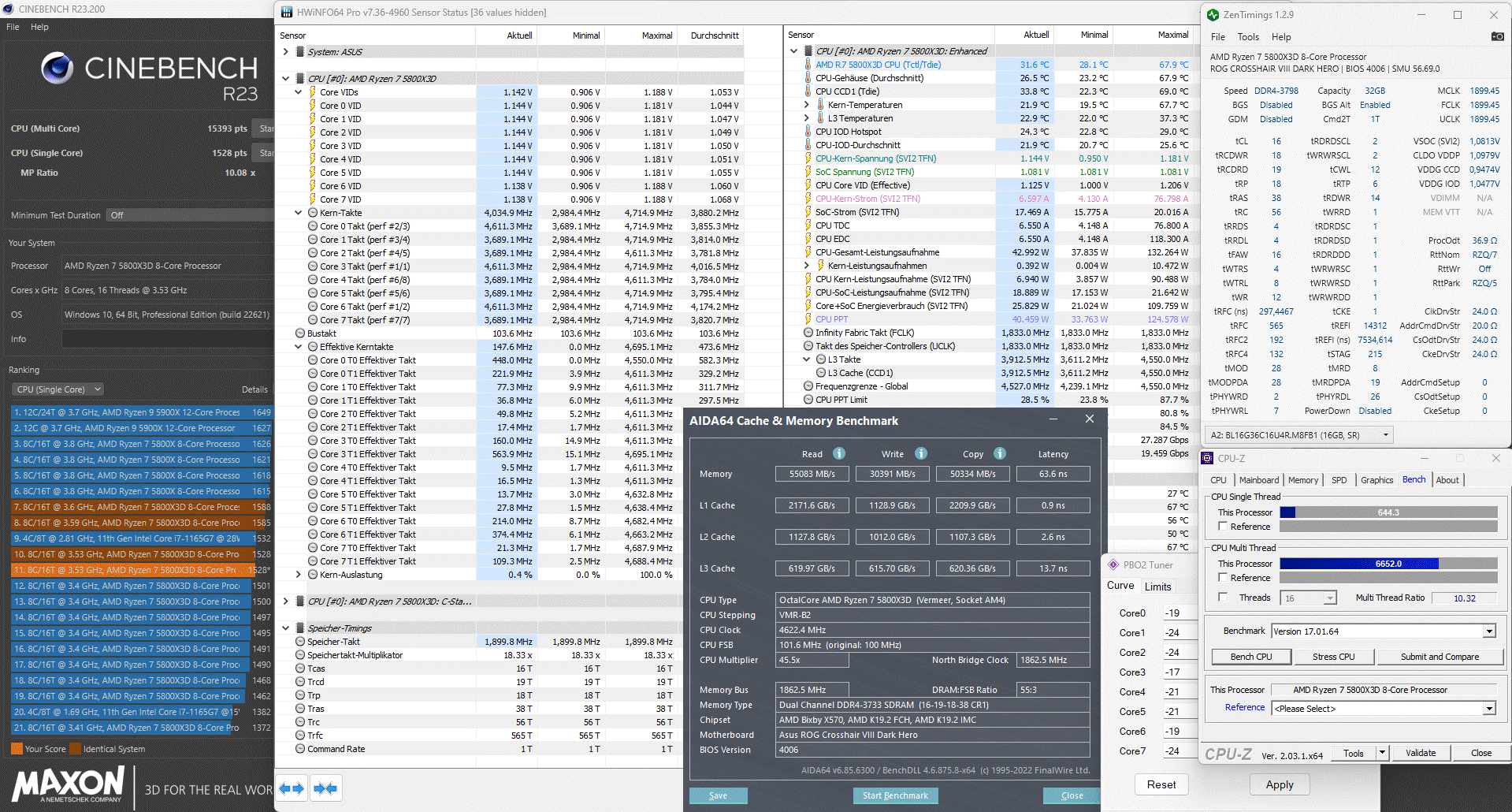
Task: Click the ZenTimings screenshot camera icon
Action: 1497,36
